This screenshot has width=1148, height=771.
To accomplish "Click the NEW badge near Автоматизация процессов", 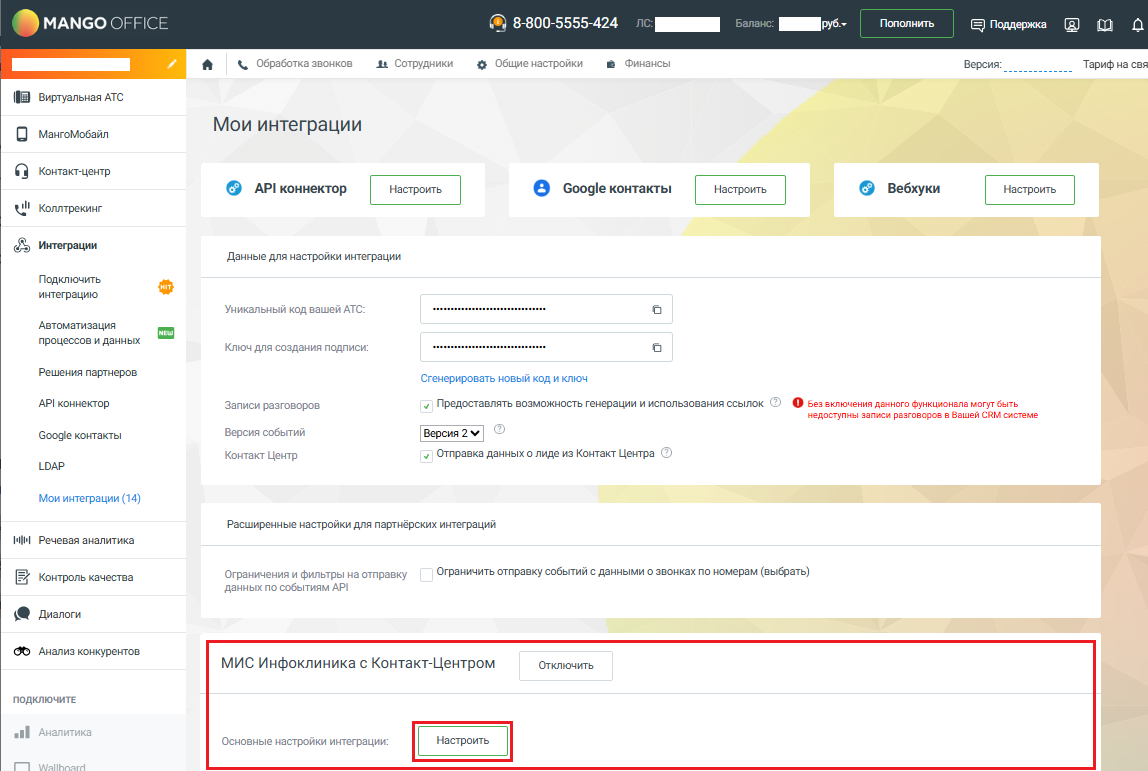I will tap(166, 333).
